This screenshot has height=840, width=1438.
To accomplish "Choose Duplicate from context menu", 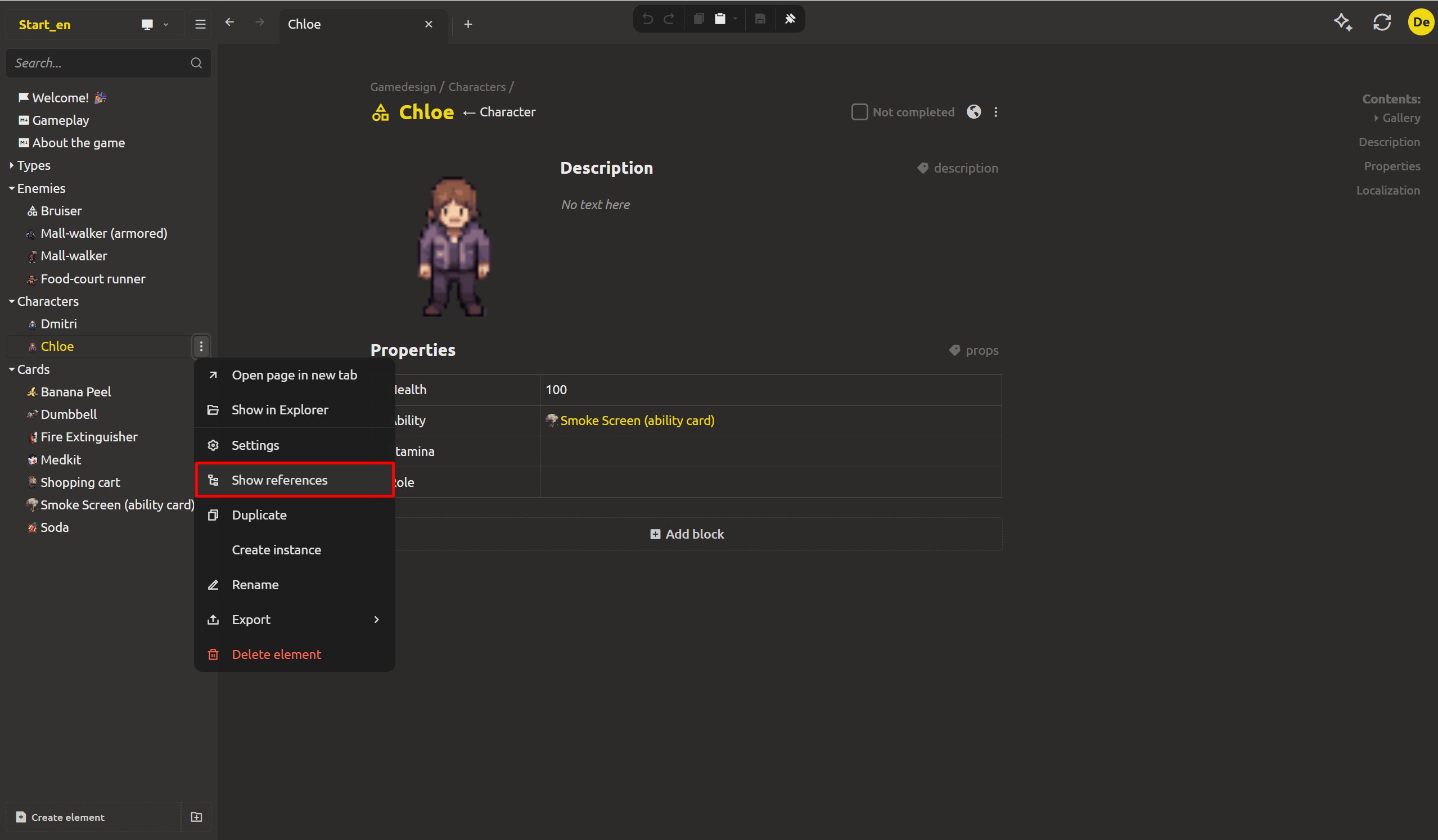I will 295,514.
